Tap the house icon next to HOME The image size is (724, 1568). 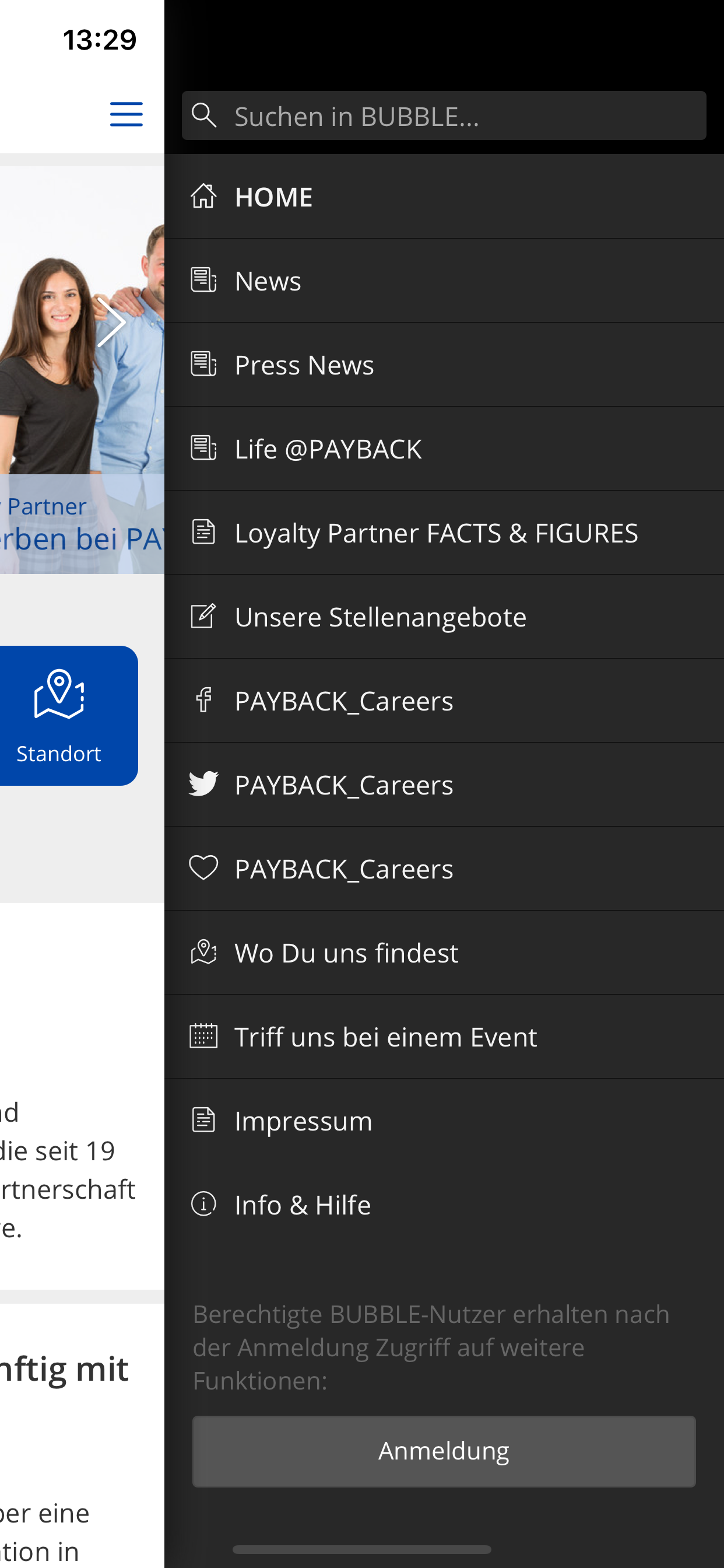[203, 197]
